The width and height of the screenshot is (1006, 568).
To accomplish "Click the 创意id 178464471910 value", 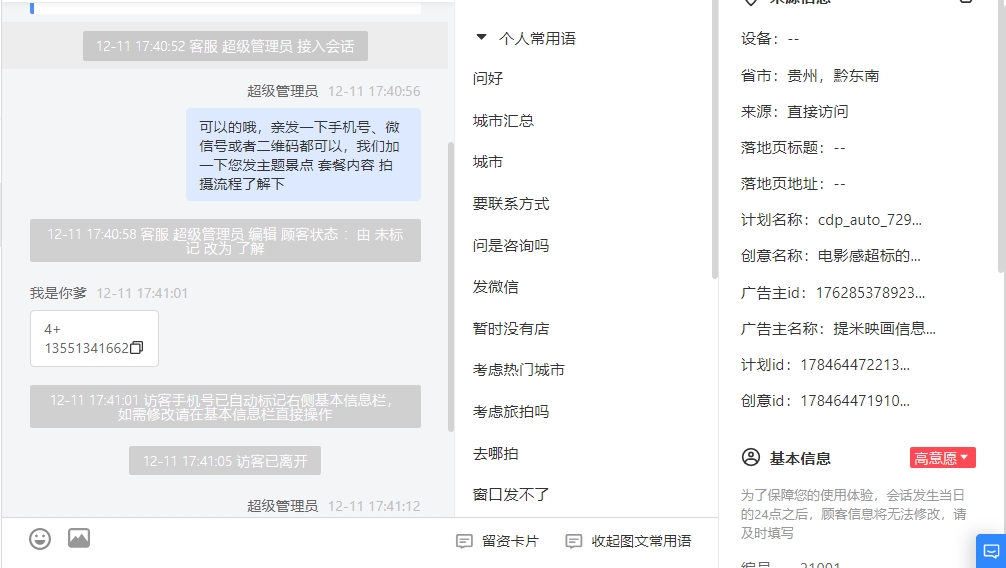I will 855,401.
